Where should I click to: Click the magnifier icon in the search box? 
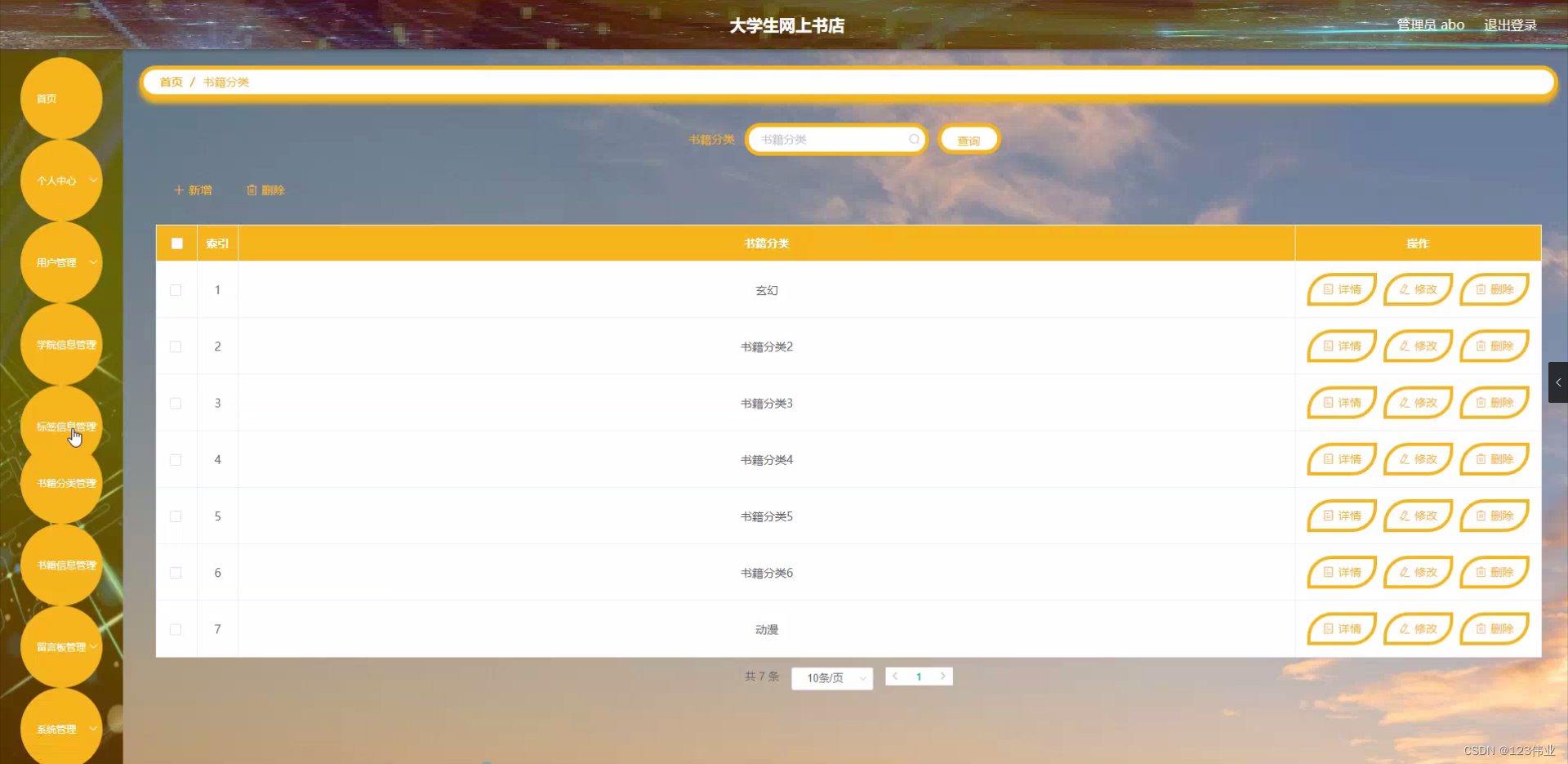click(914, 139)
